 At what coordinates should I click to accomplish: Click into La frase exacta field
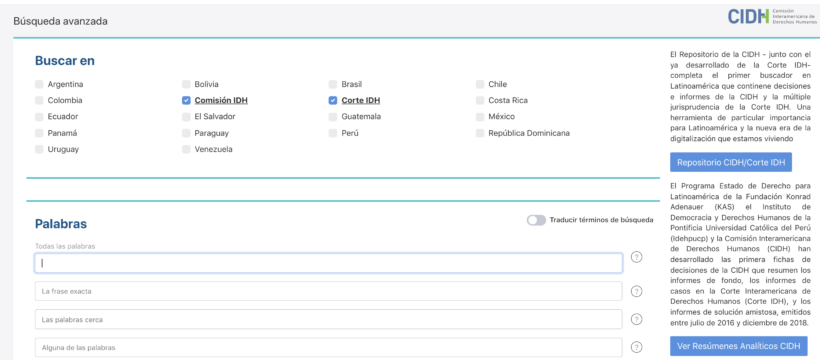(328, 291)
